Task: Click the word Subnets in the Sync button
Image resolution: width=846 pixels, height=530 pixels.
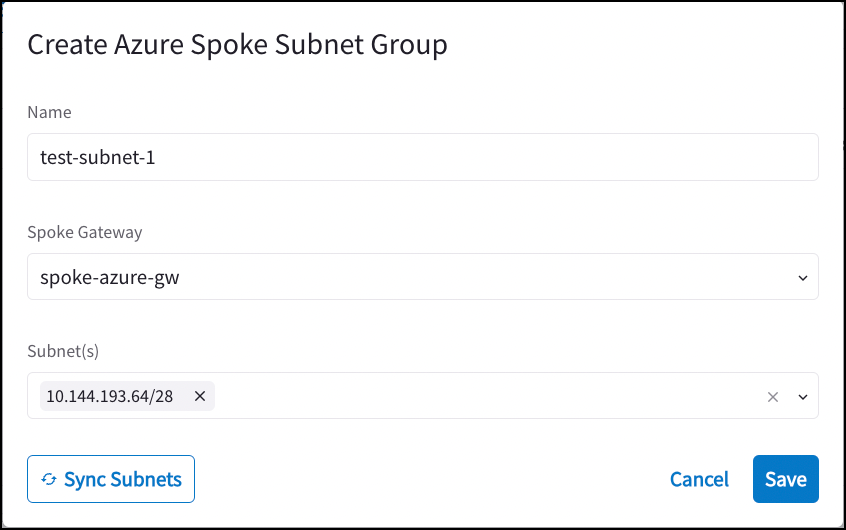Action: coord(147,479)
